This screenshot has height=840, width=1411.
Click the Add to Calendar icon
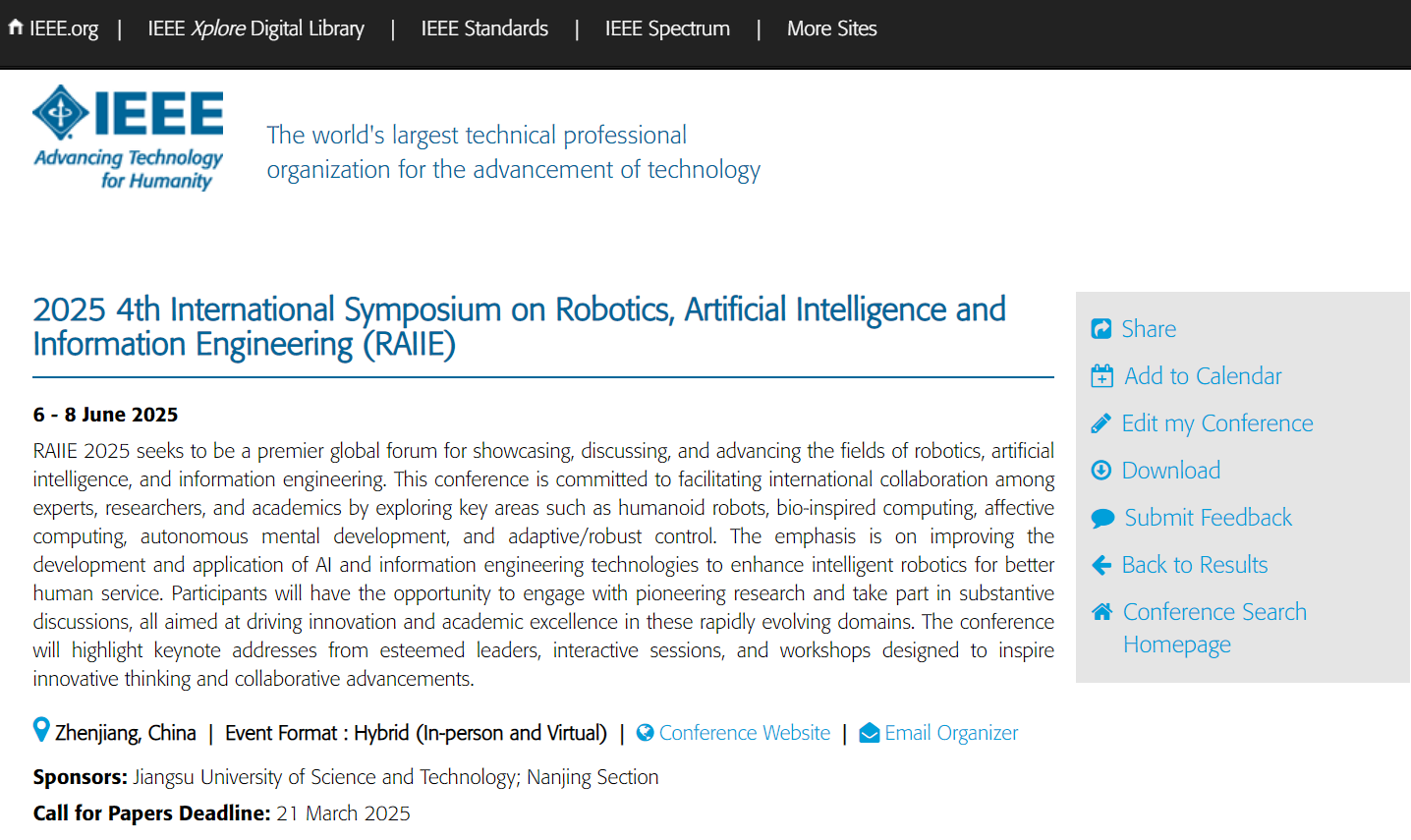[x=1102, y=376]
